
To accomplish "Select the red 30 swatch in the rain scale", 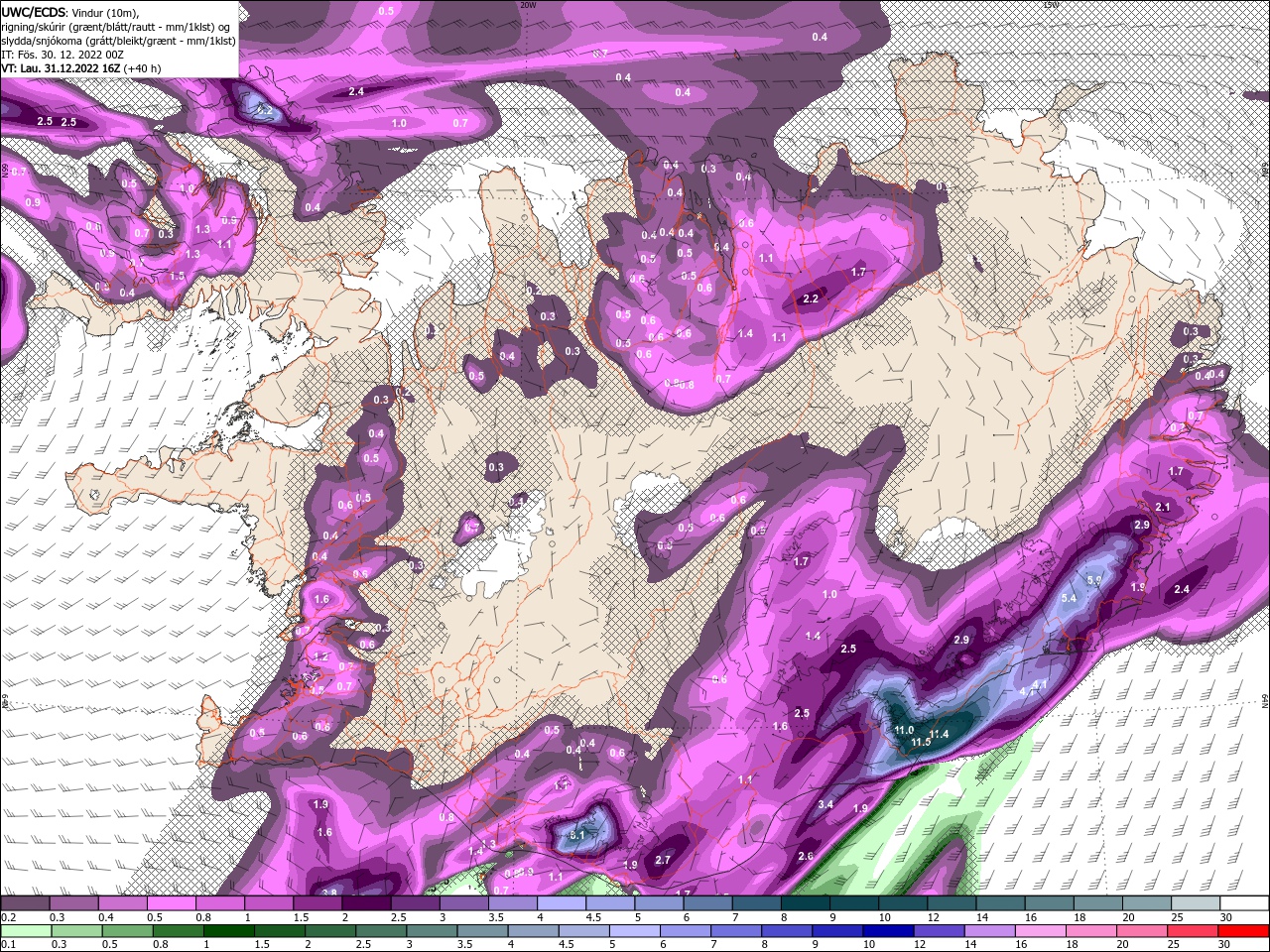I will [1243, 930].
